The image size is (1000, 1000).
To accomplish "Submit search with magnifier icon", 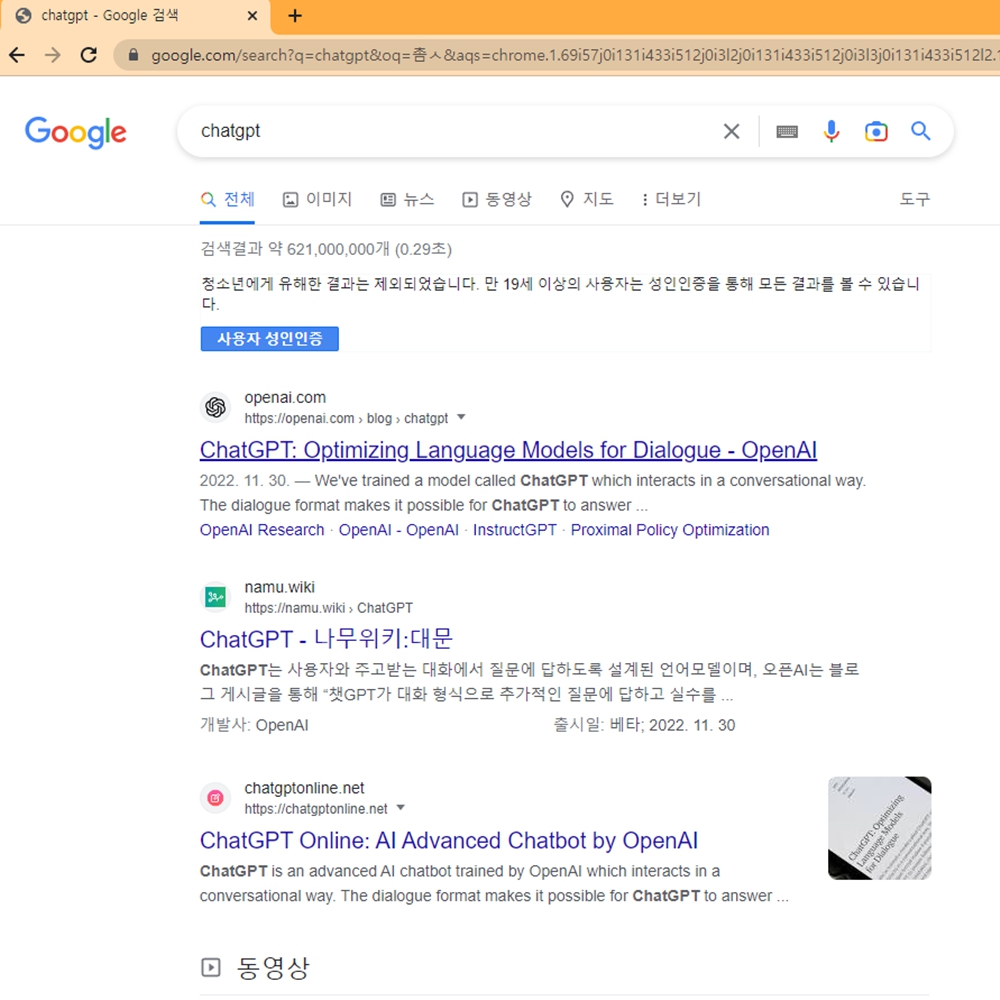I will point(920,131).
